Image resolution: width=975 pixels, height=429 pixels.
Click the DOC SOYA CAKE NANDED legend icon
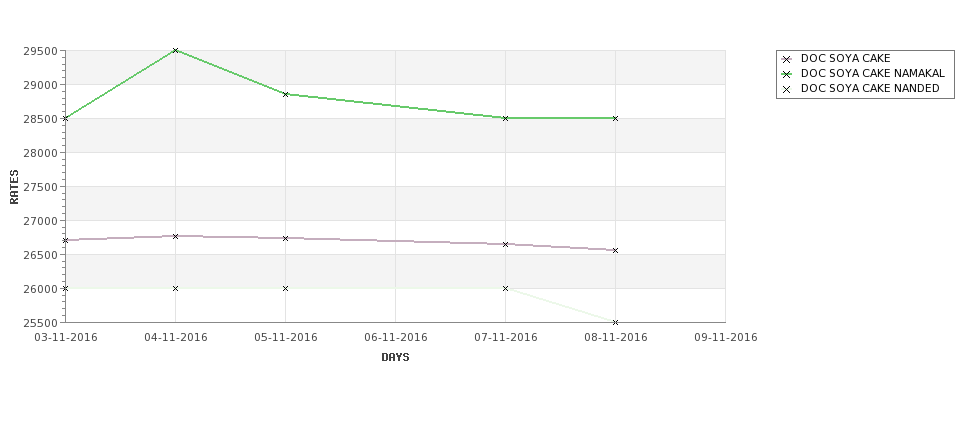787,89
